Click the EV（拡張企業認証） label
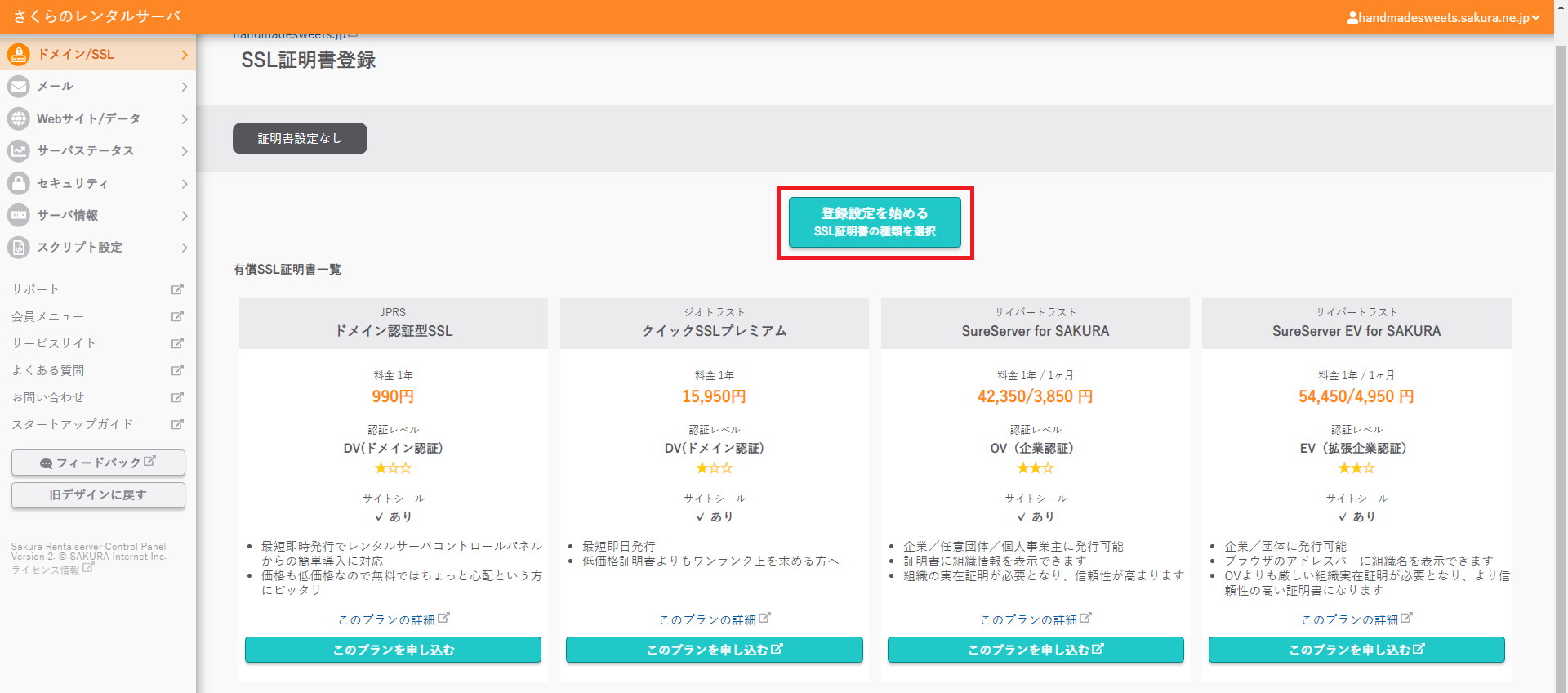Screen dimensions: 1568x693 1356,448
